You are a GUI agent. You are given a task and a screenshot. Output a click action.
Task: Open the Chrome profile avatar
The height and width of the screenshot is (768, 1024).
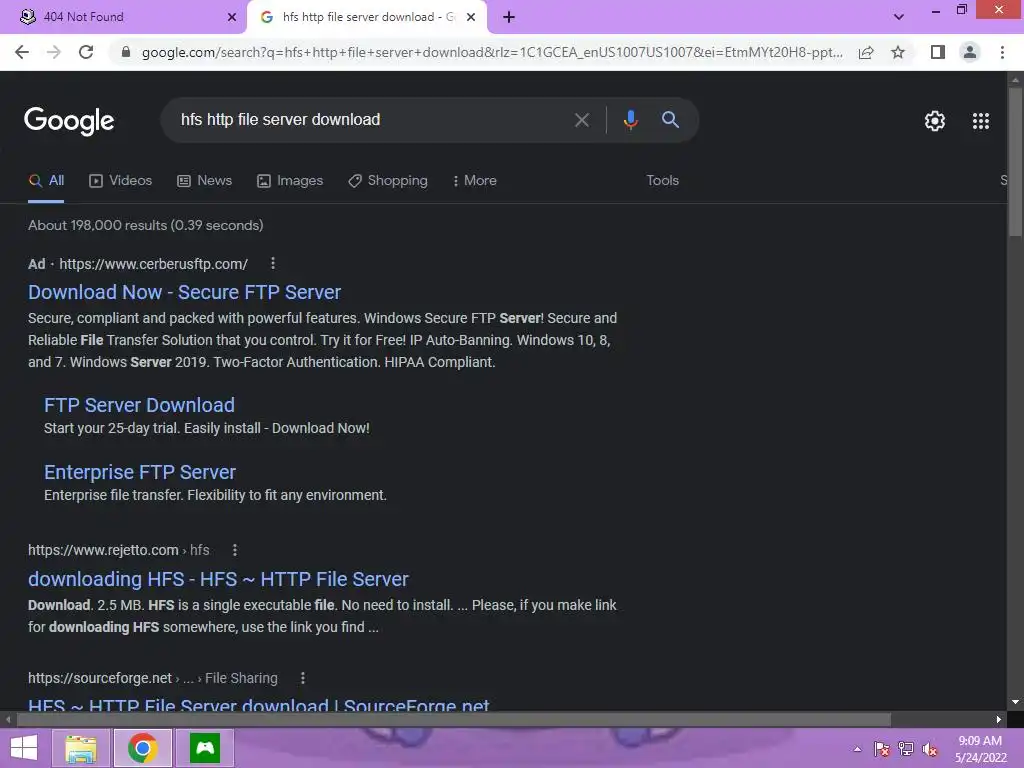pyautogui.click(x=970, y=52)
